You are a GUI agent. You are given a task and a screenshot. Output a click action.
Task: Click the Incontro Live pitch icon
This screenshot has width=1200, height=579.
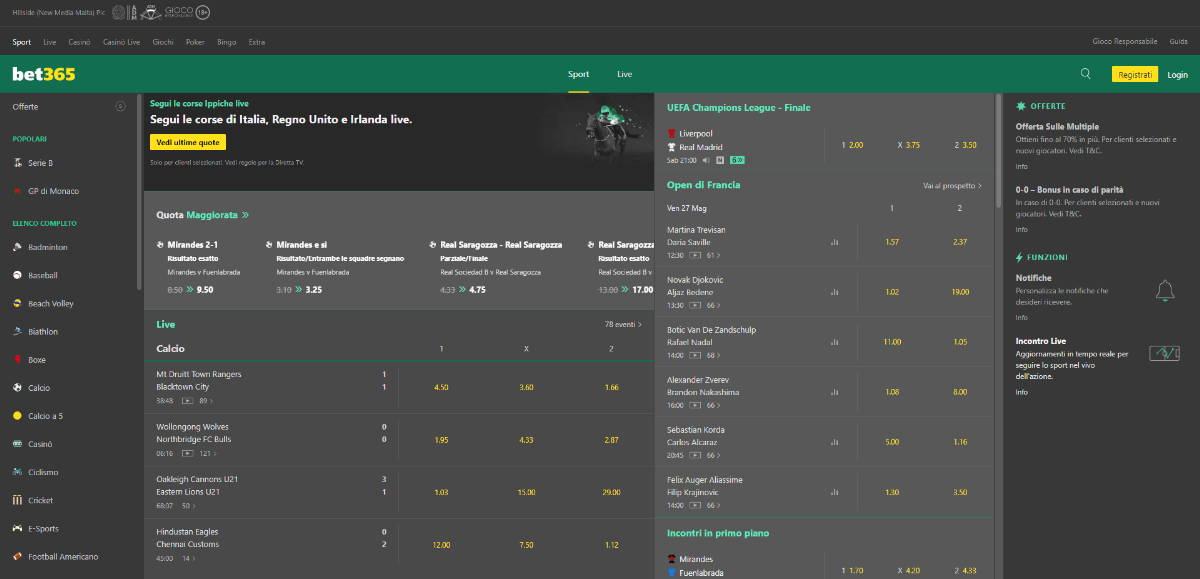point(1164,353)
